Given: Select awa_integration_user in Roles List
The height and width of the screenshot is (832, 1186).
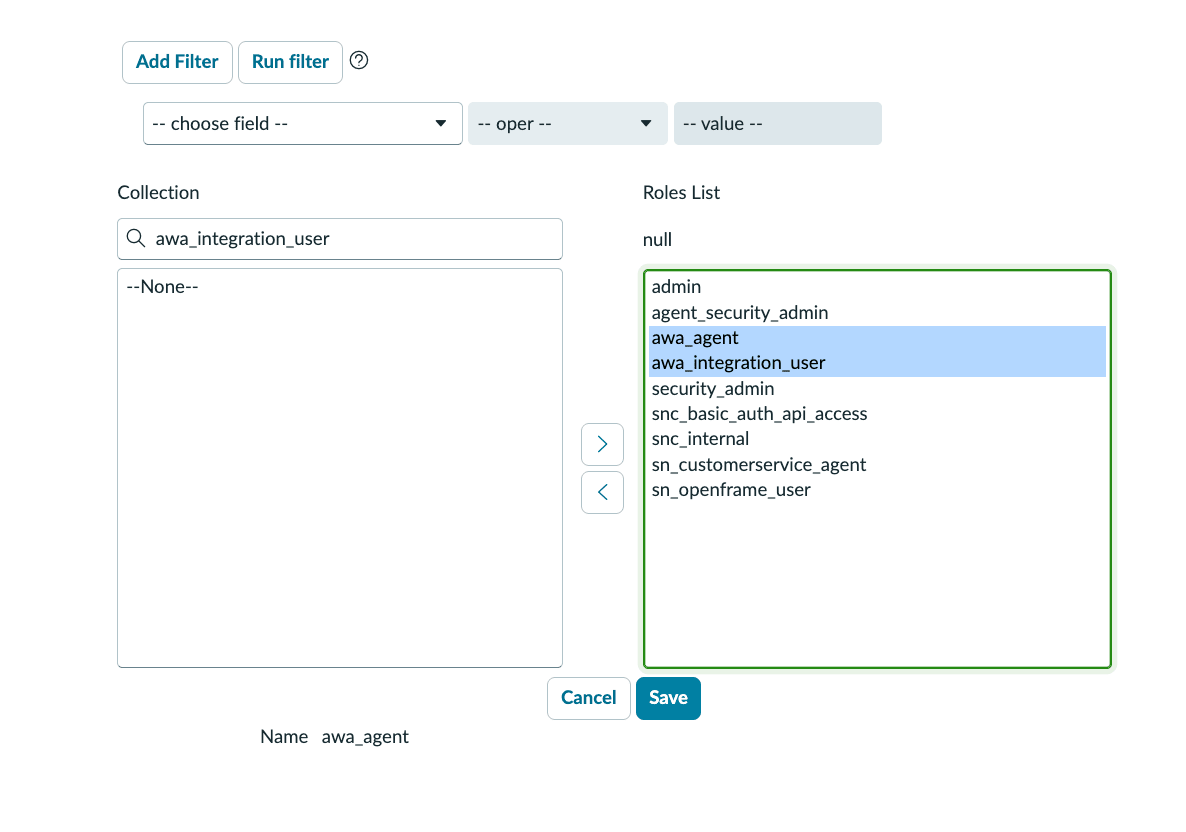Looking at the screenshot, I should point(877,363).
